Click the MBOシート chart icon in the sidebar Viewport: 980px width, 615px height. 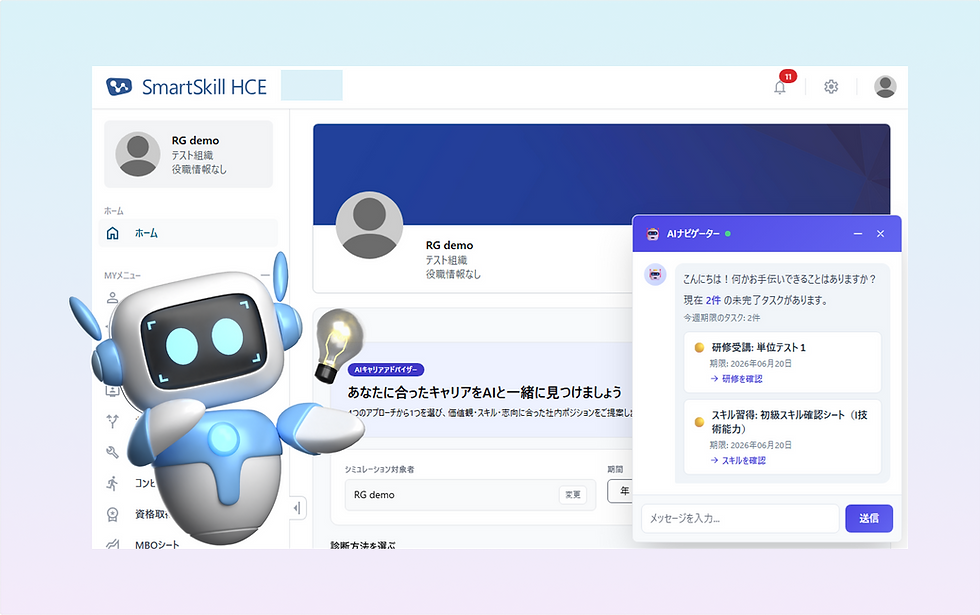tap(112, 544)
